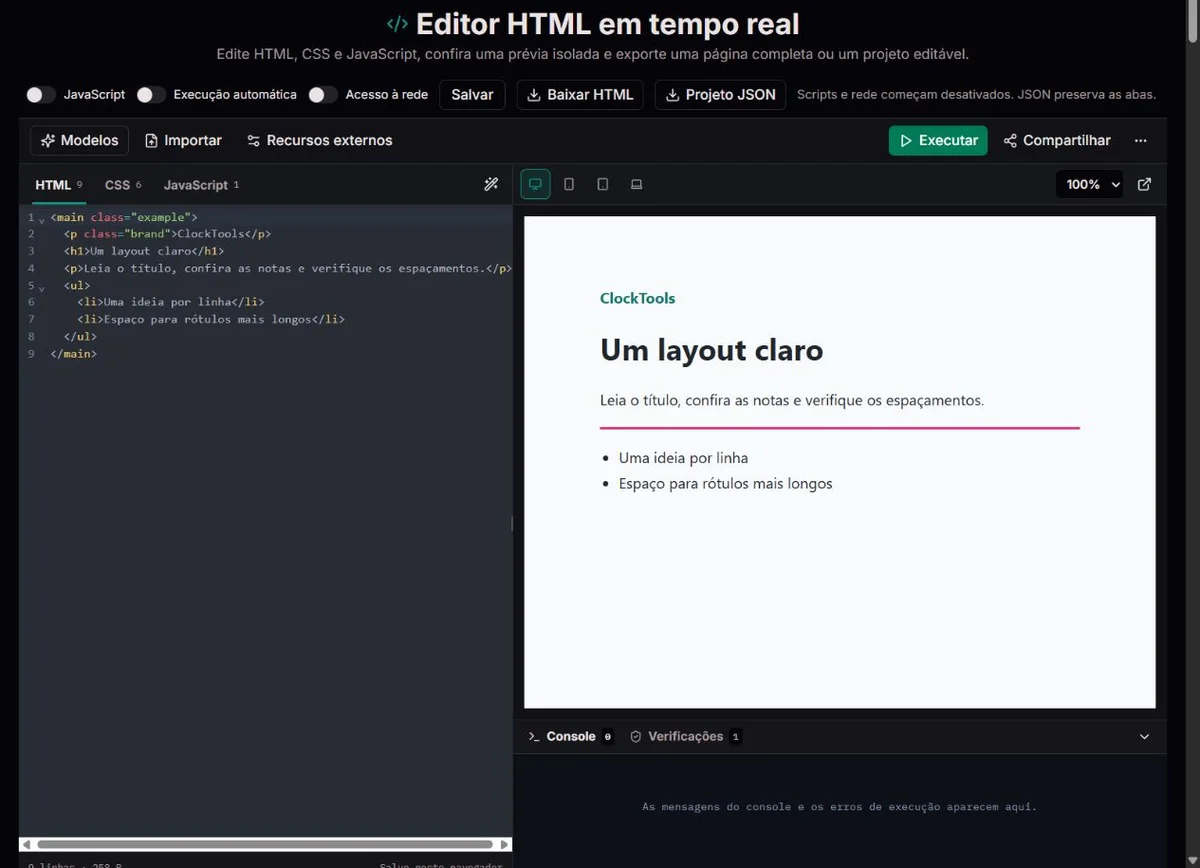The height and width of the screenshot is (868, 1200).
Task: Collapse the console panel chevron
Action: tap(1145, 737)
